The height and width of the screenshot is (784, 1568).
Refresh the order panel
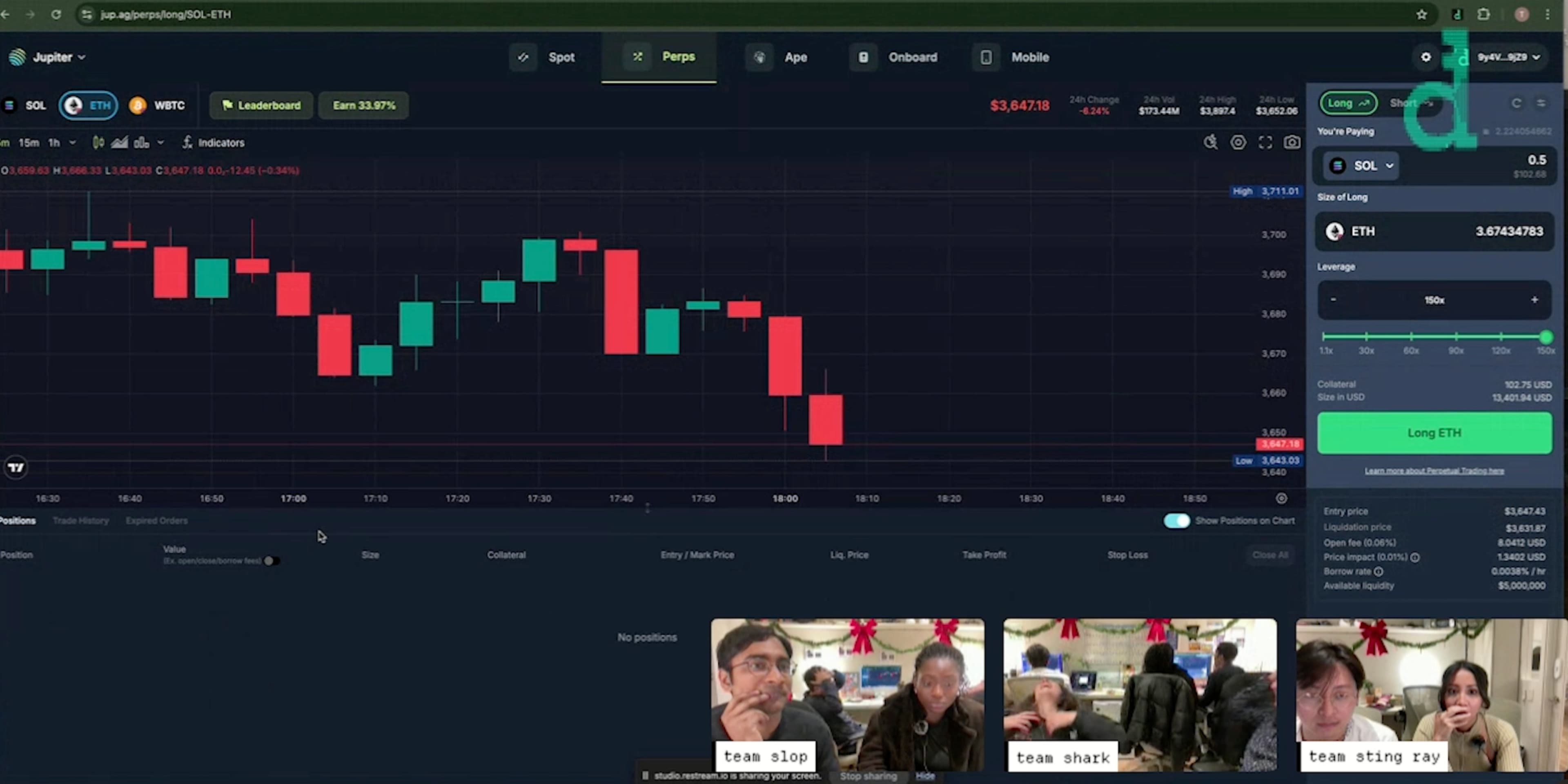pyautogui.click(x=1516, y=103)
